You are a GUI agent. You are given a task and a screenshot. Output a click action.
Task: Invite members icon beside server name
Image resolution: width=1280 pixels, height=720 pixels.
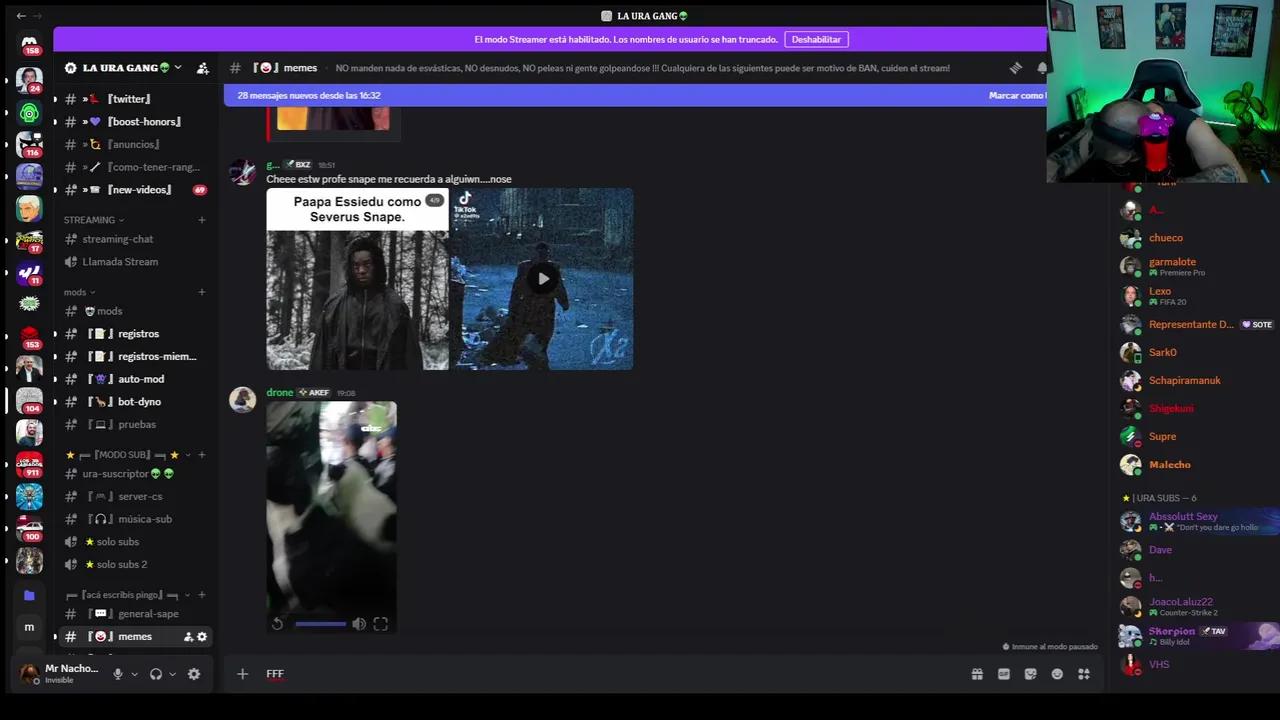tap(203, 68)
